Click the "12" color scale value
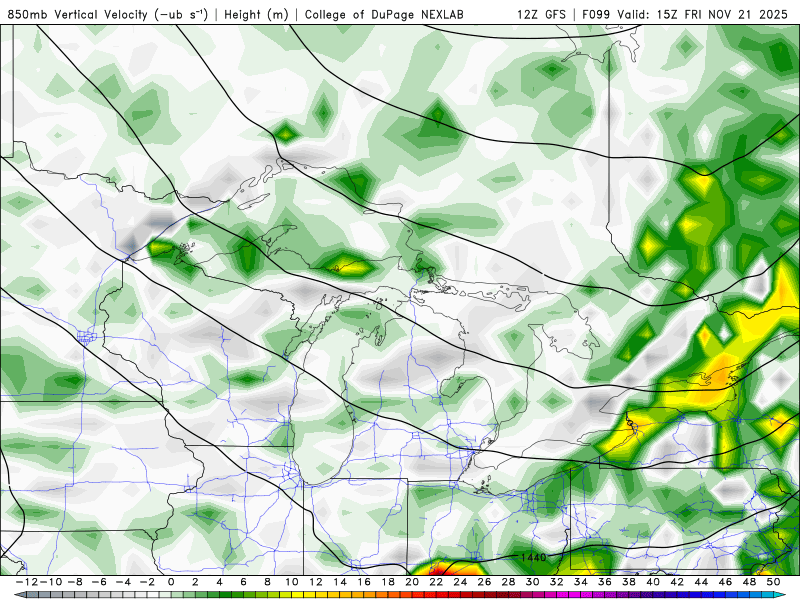The image size is (800, 600). click(316, 582)
